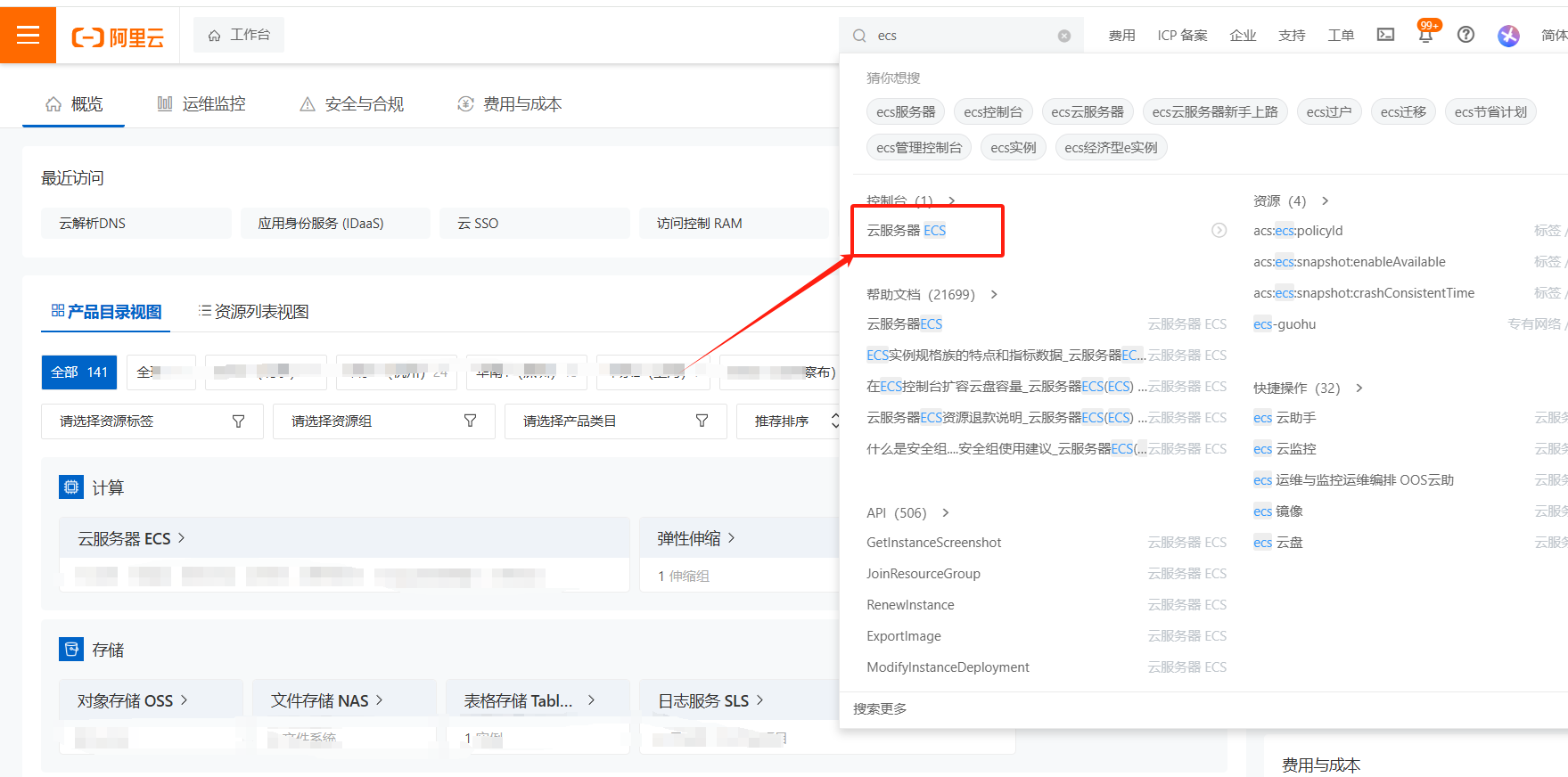
Task: Select the 资源列表视图 view tab
Action: [253, 312]
